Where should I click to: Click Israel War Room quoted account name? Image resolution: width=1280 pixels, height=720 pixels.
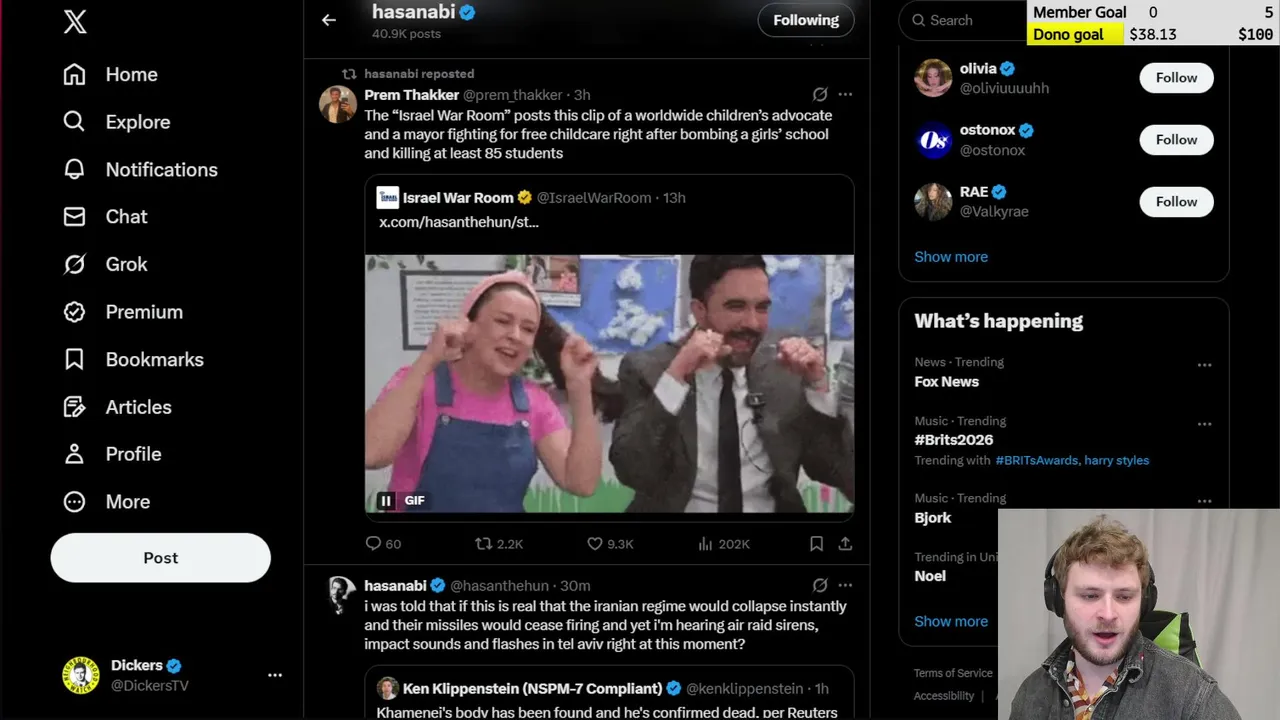tap(458, 198)
